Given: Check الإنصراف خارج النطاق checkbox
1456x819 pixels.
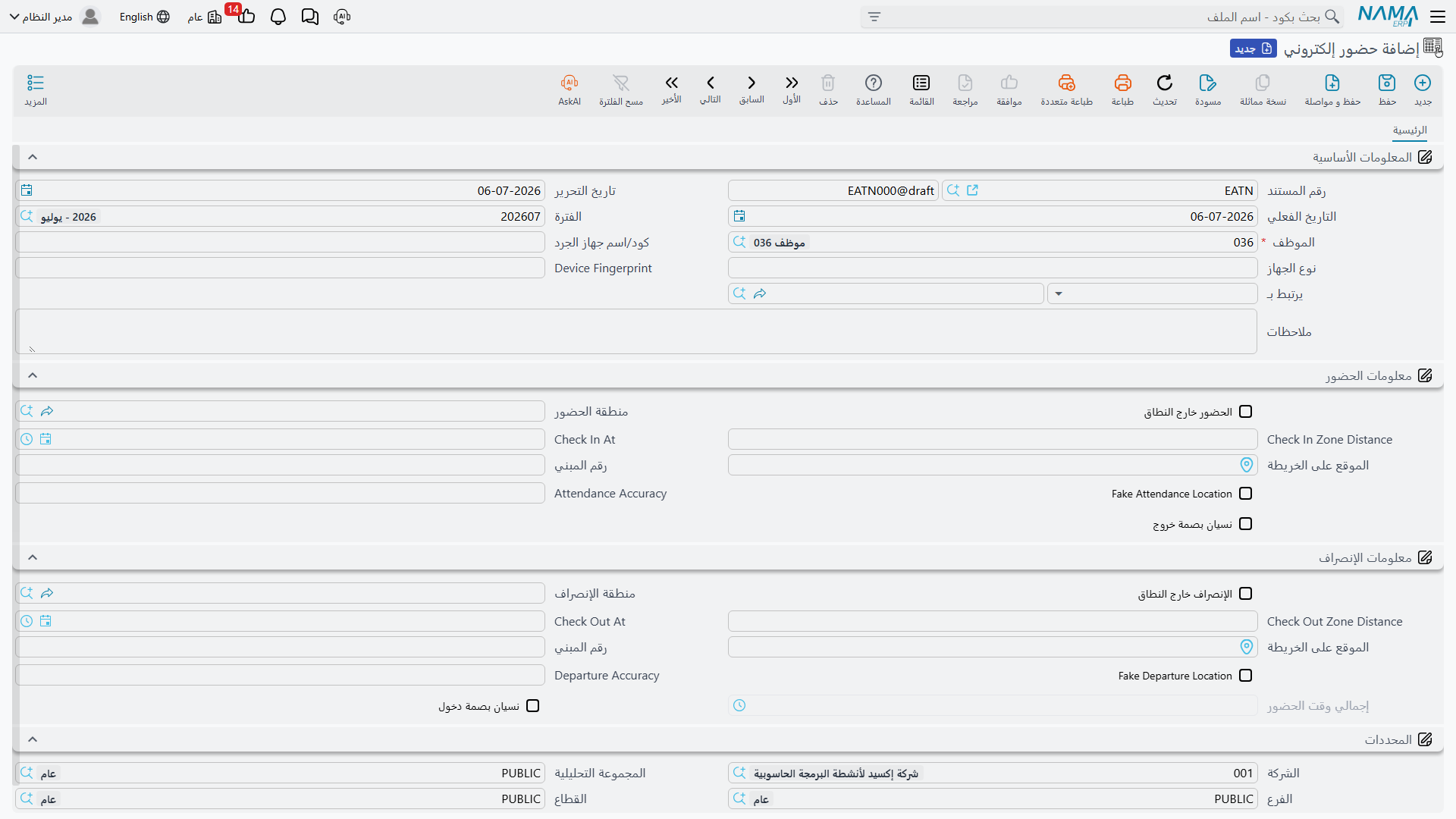Looking at the screenshot, I should 1245,594.
